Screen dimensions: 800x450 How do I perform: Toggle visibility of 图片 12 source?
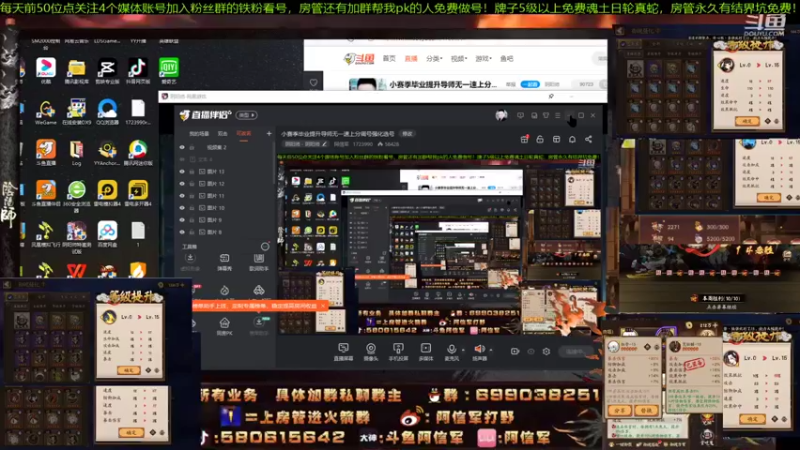click(x=182, y=184)
